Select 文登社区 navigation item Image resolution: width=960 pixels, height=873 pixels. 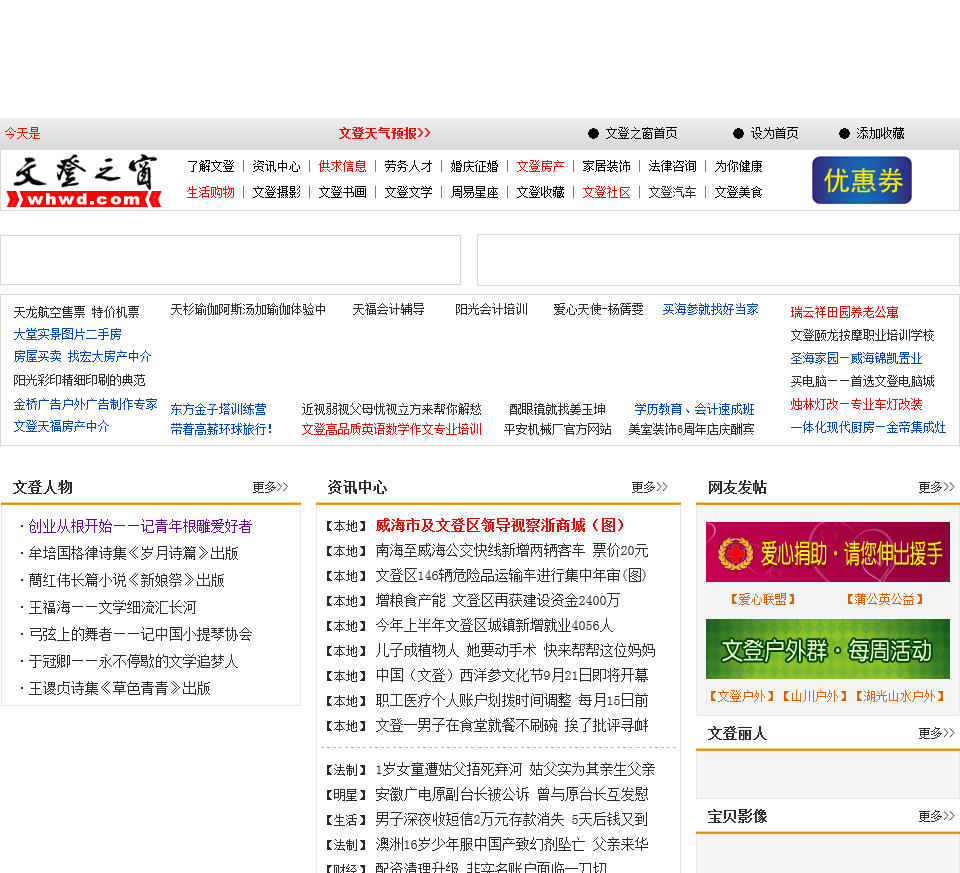click(x=606, y=192)
